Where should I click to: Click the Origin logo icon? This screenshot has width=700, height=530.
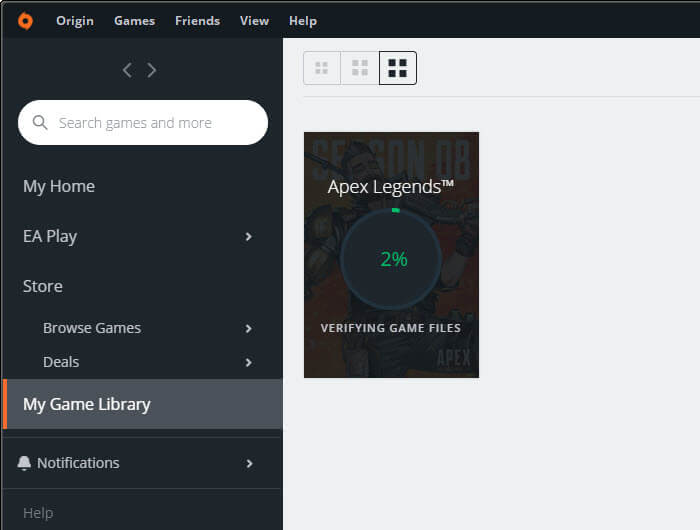(25, 21)
